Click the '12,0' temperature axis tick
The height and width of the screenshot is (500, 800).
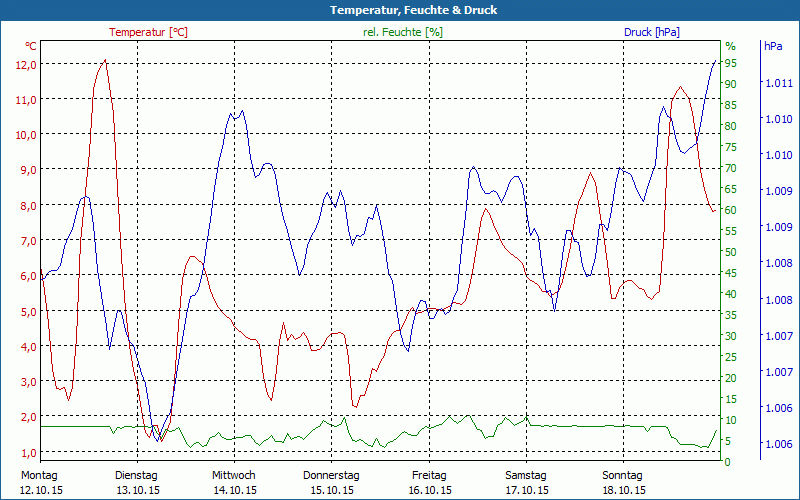(x=26, y=64)
